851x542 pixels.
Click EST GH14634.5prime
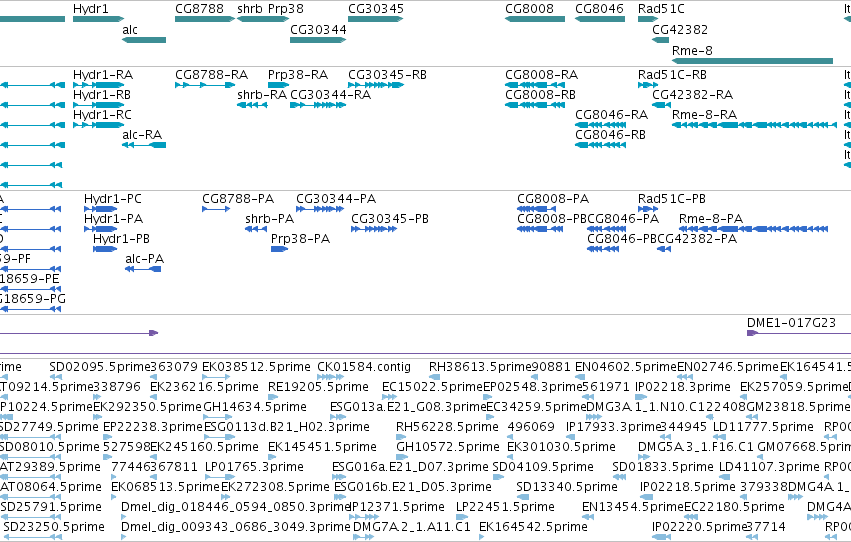[x=255, y=407]
